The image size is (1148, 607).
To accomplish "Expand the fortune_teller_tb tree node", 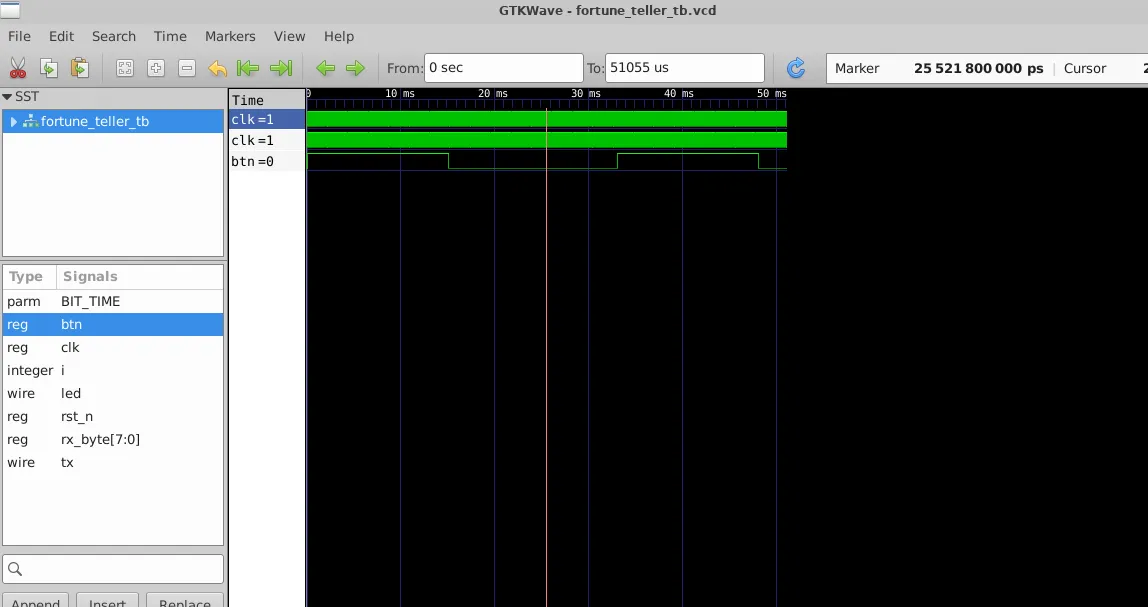I will click(14, 121).
